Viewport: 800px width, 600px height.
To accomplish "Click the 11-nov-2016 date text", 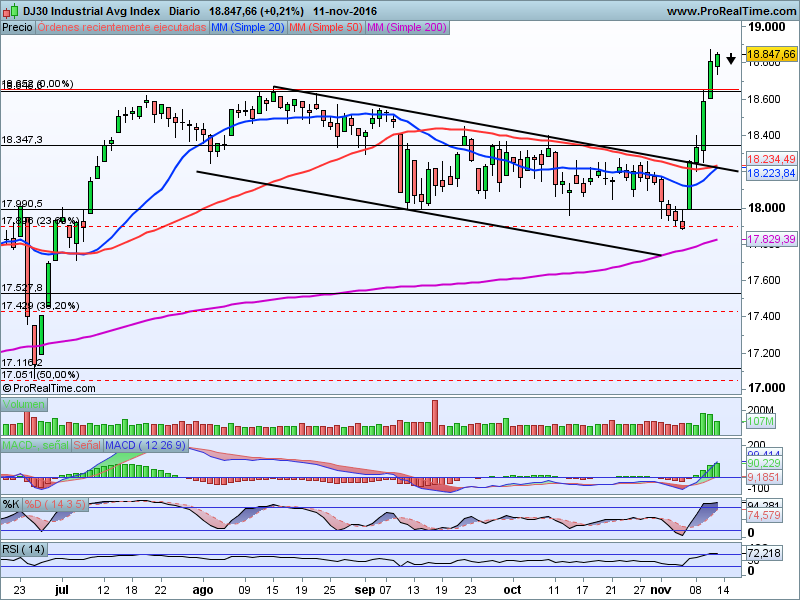I will (345, 11).
